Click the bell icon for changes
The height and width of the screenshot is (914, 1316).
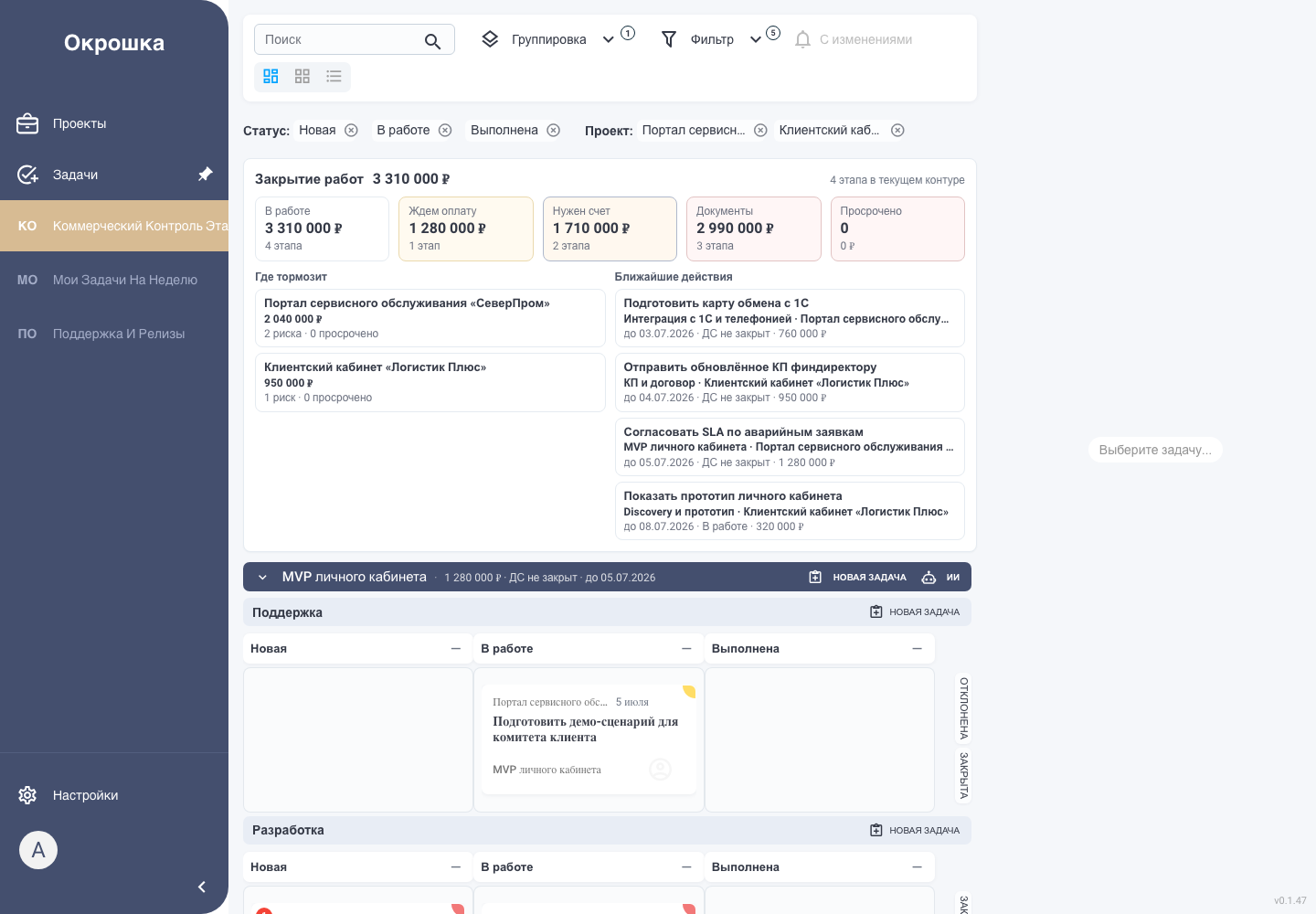click(802, 39)
